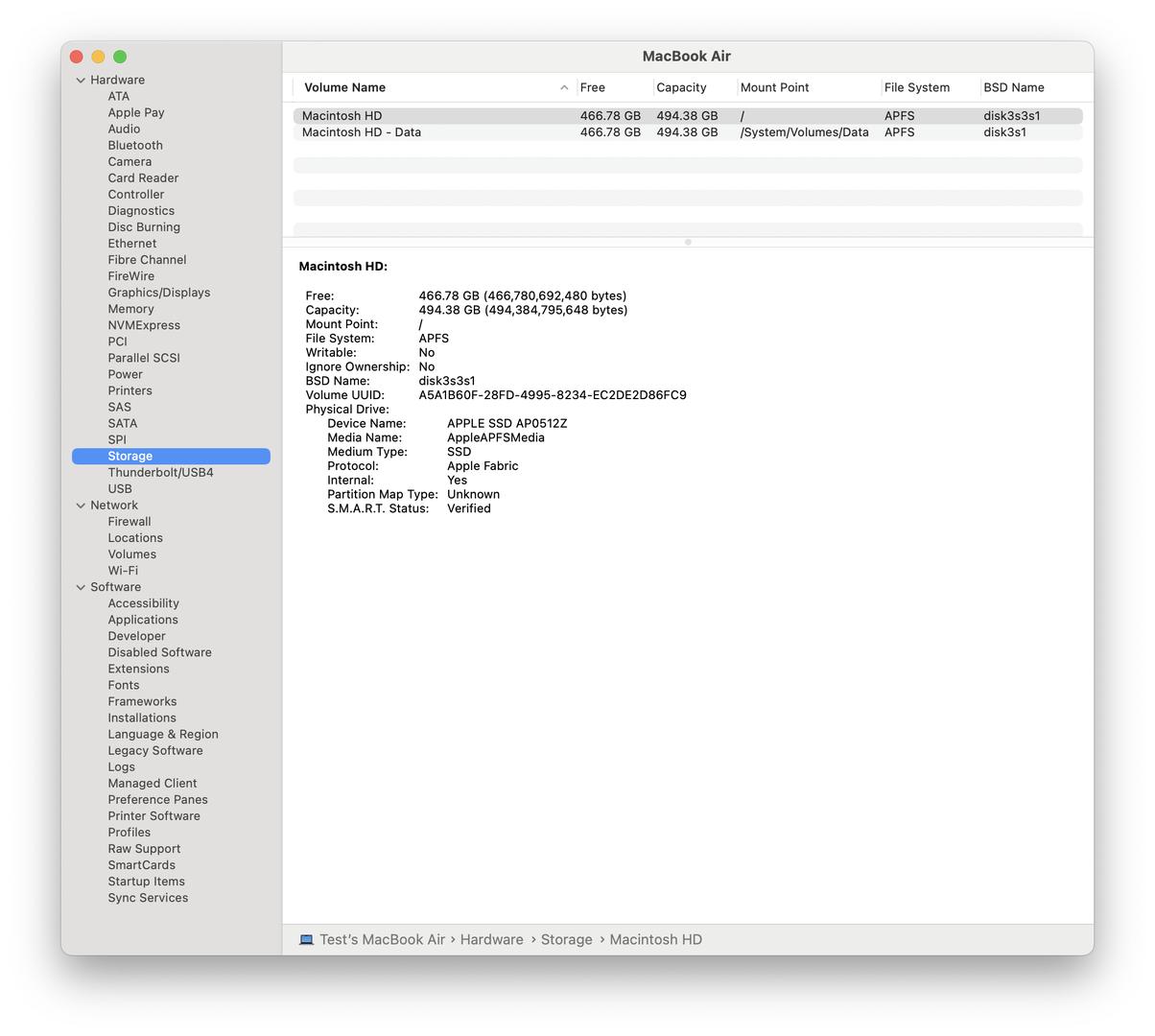Select Volumes under Network
Screen dimensions: 1155x1036
pos(131,554)
